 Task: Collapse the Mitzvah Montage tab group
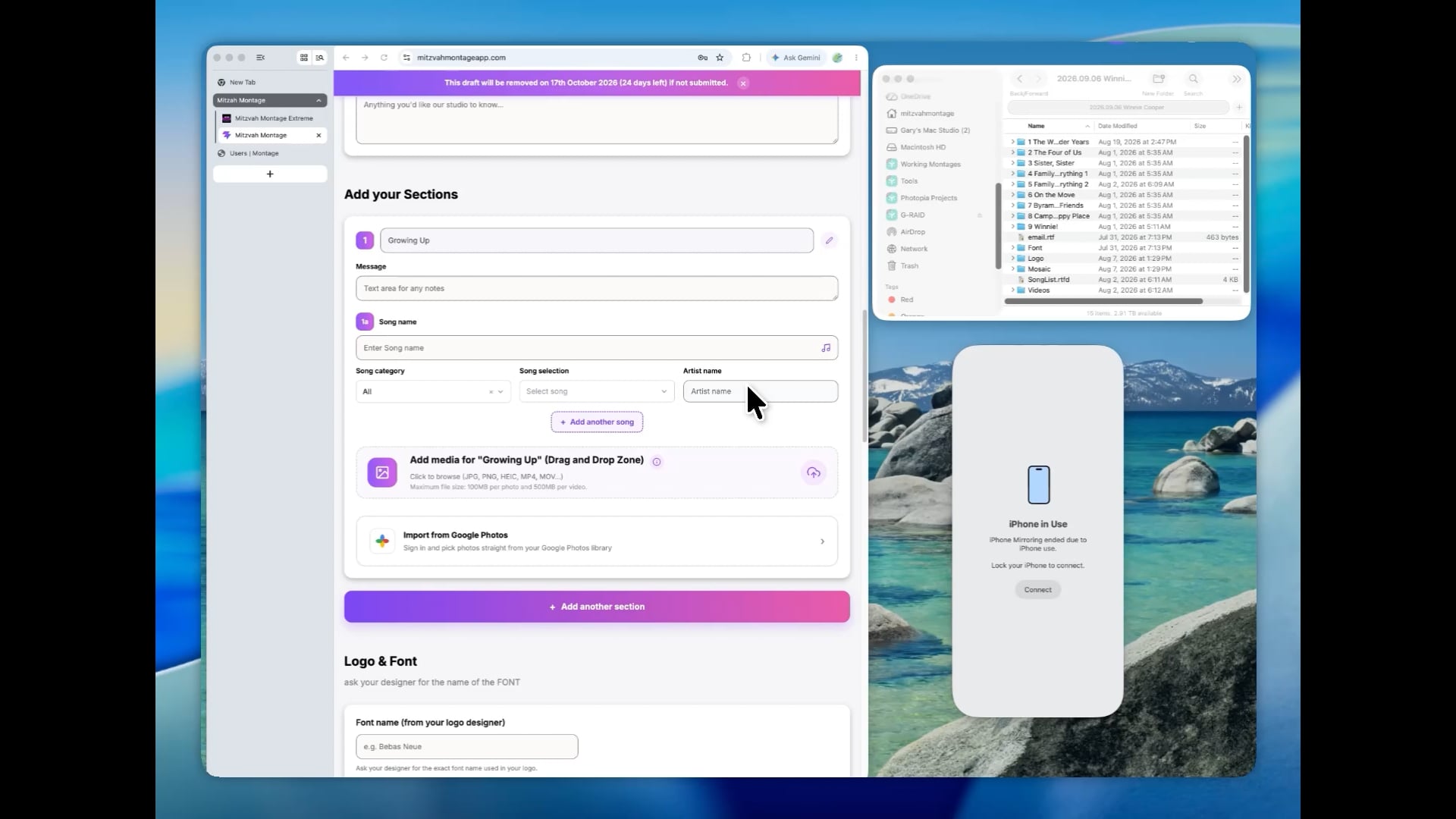pos(318,100)
